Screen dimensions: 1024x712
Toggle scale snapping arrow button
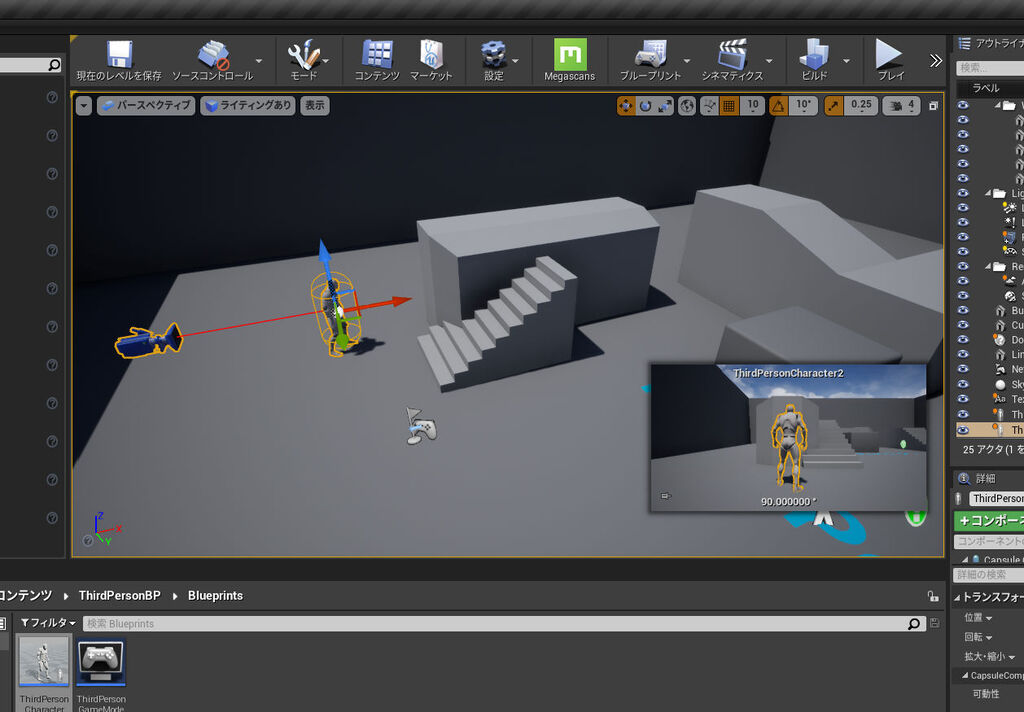[833, 106]
